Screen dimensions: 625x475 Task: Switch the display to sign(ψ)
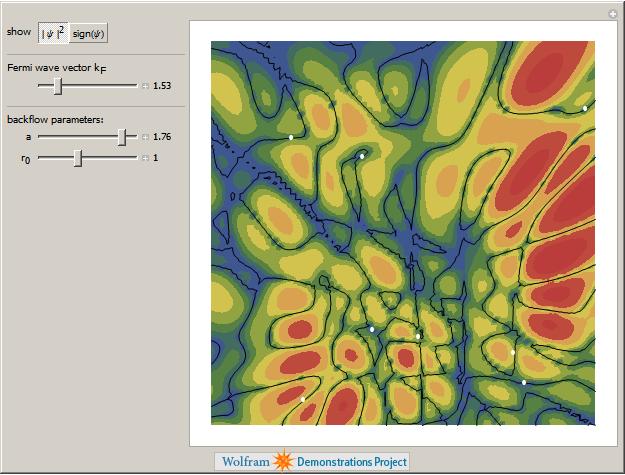tap(88, 33)
